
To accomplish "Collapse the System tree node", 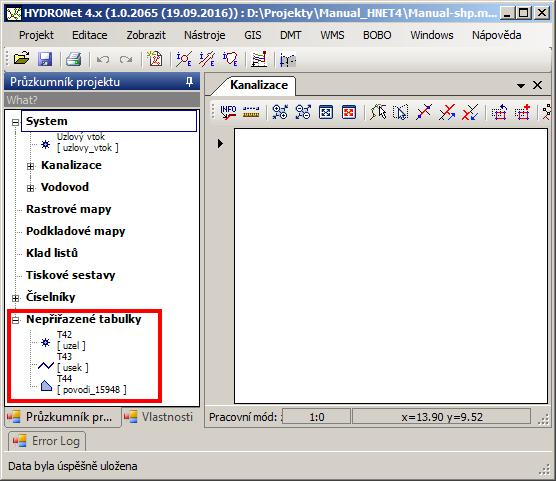I will [15, 122].
